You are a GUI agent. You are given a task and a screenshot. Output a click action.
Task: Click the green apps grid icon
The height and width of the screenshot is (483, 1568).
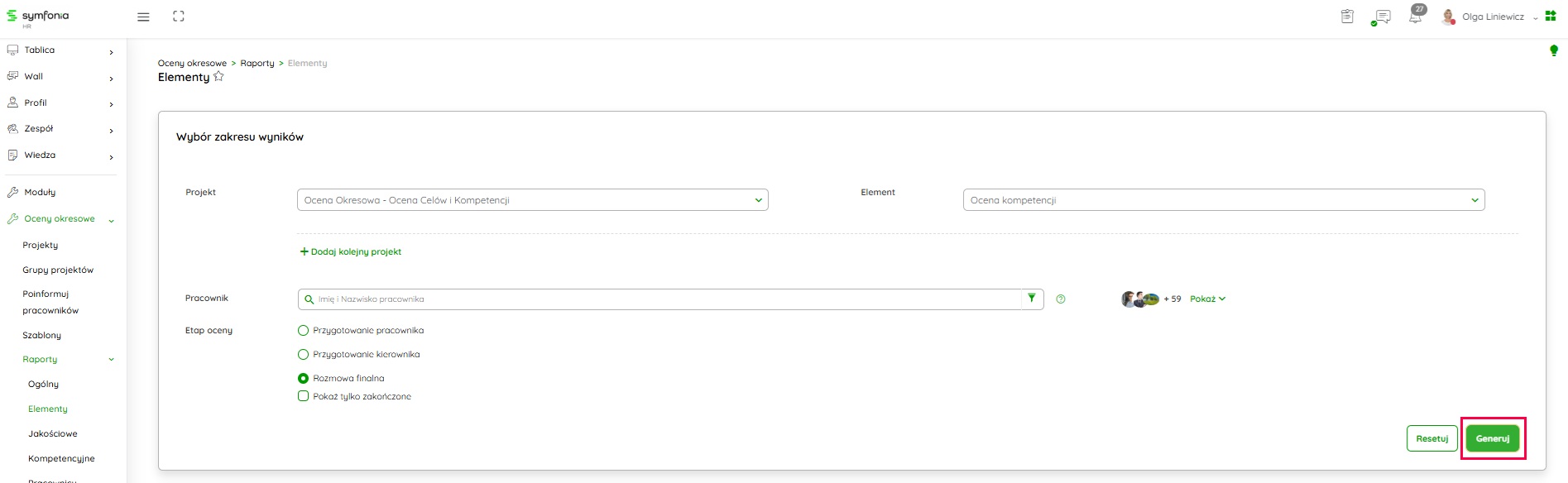pyautogui.click(x=1551, y=16)
